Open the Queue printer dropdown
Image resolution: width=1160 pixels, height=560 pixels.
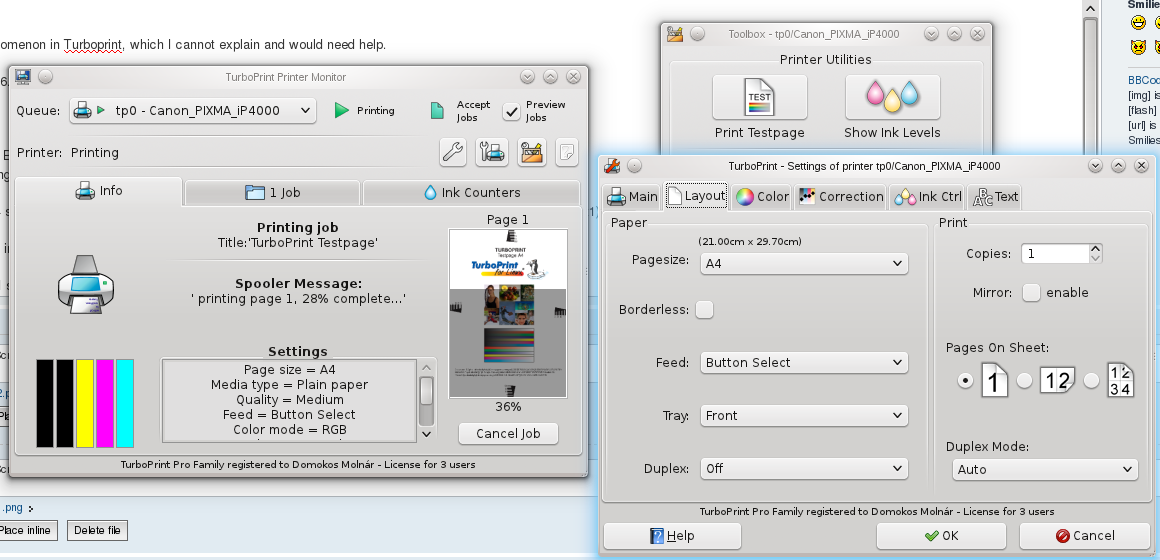coord(193,111)
